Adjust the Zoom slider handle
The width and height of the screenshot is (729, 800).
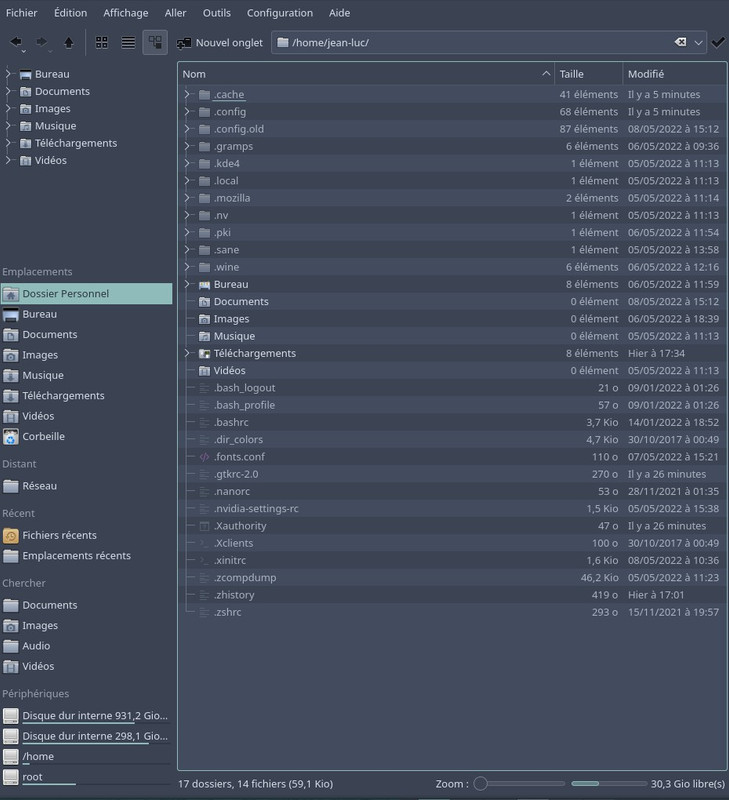tap(480, 784)
